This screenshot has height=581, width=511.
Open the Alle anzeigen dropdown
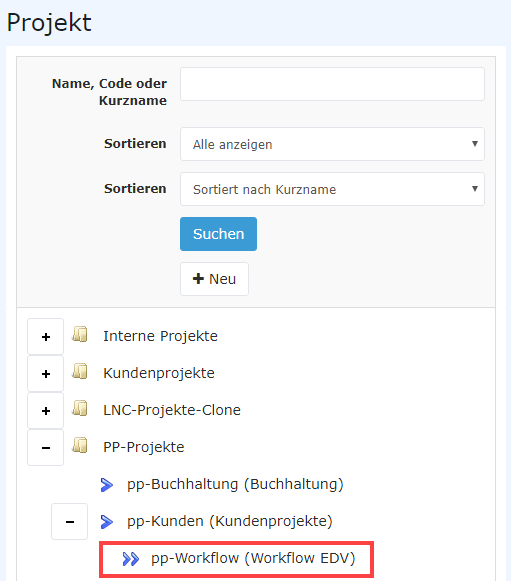pyautogui.click(x=332, y=144)
